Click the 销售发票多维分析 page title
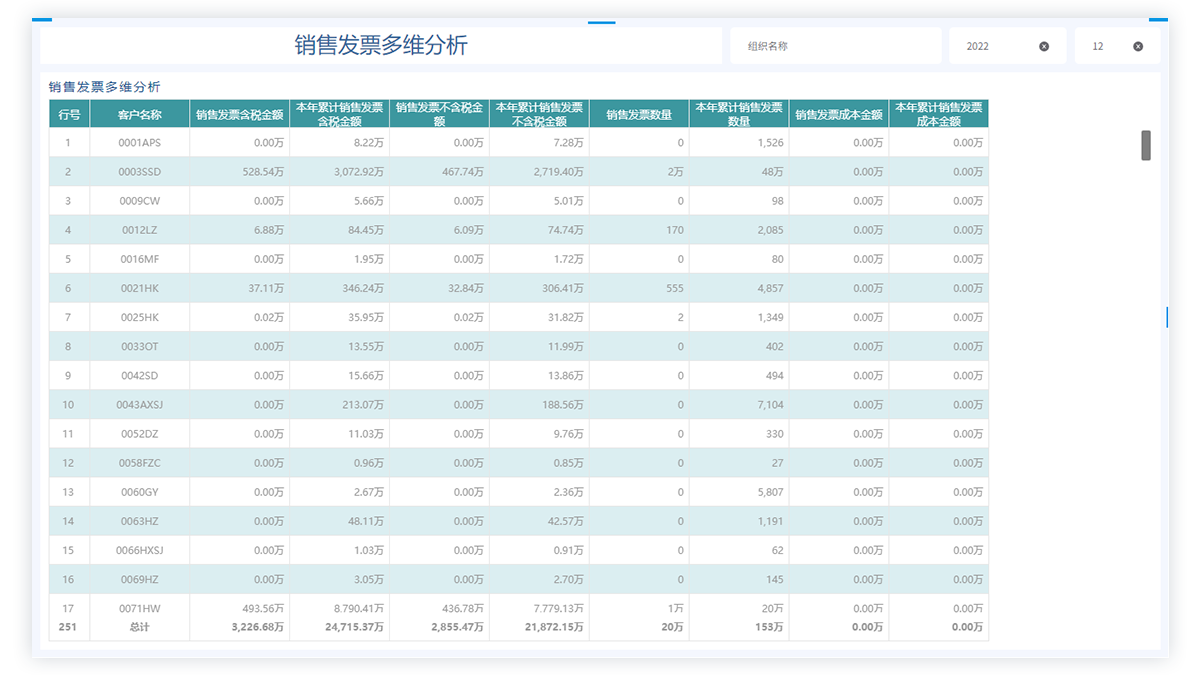This screenshot has width=1200, height=675. pos(380,45)
